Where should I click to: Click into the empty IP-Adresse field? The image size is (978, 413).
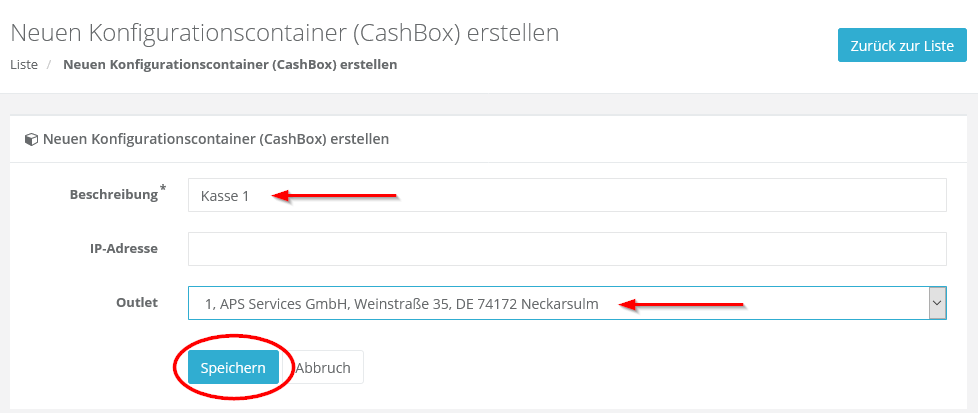coord(566,249)
